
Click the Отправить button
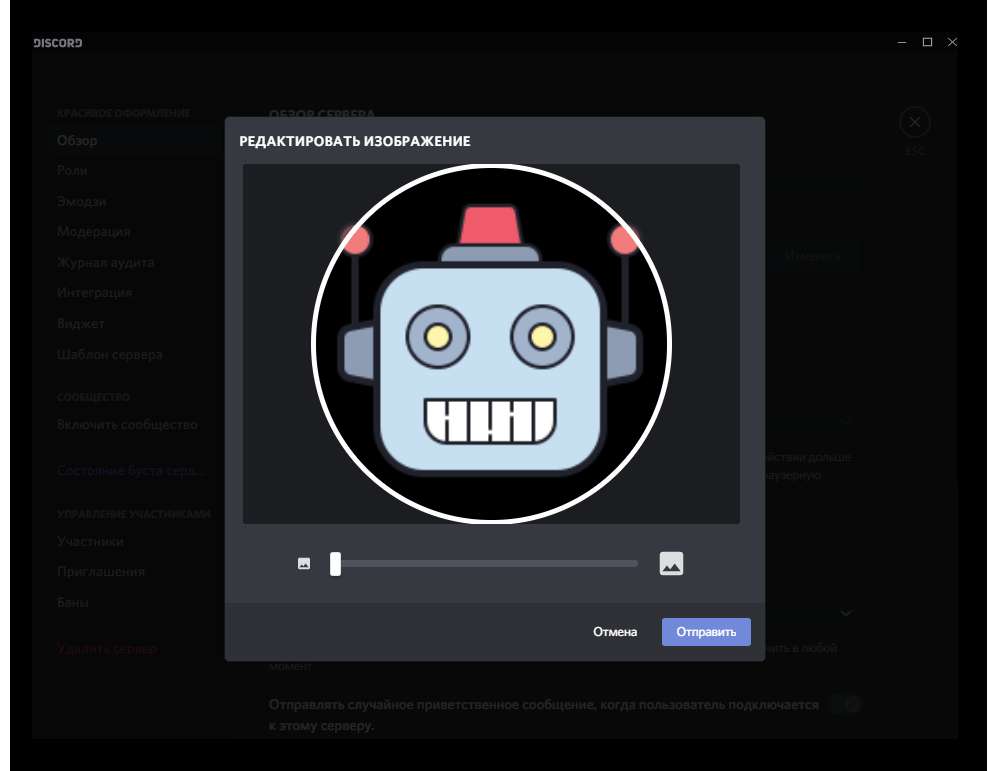click(x=706, y=632)
